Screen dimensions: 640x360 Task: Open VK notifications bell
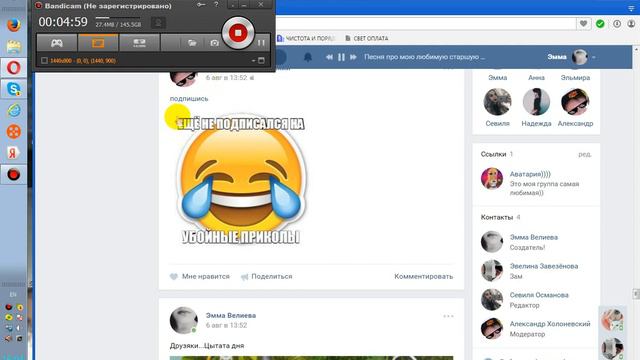[308, 57]
